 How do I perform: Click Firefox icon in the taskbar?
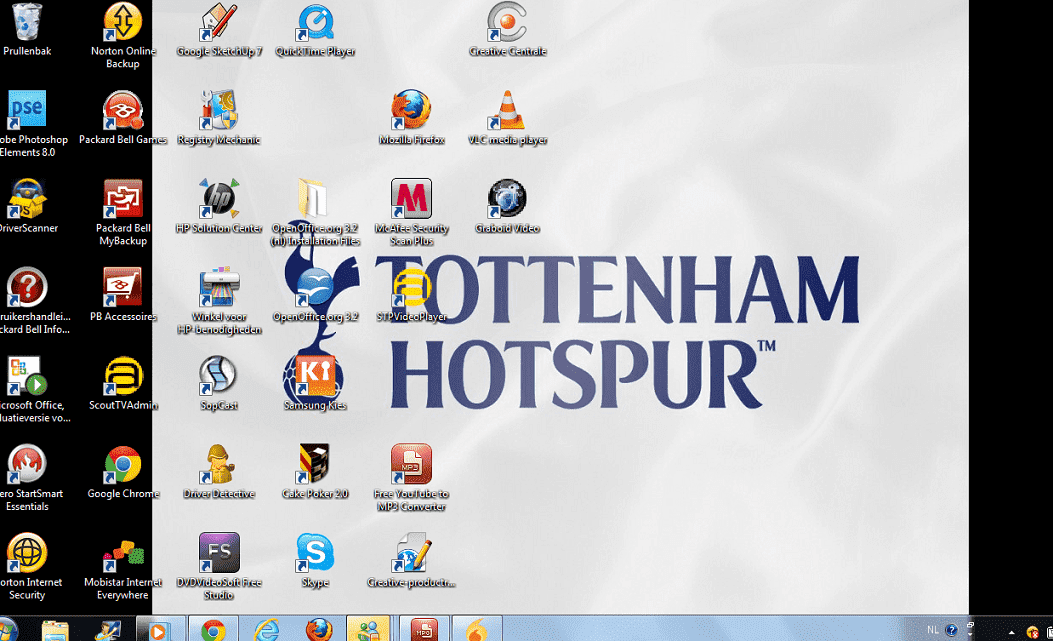tap(319, 630)
